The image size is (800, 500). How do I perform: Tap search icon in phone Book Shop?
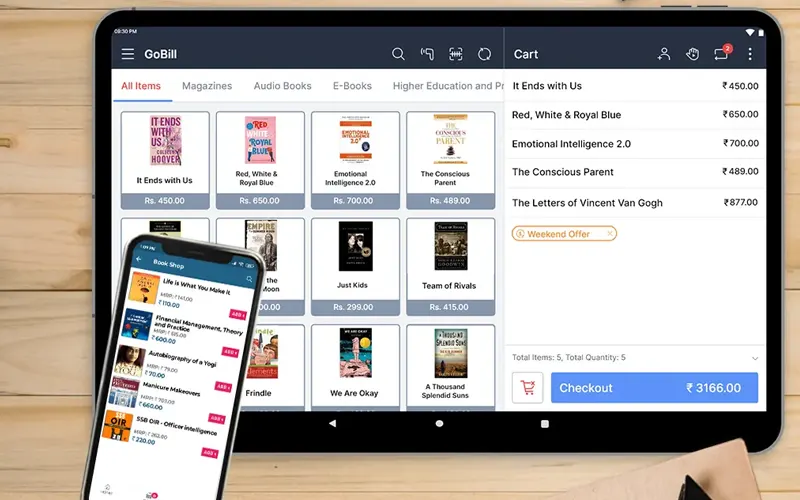249,279
